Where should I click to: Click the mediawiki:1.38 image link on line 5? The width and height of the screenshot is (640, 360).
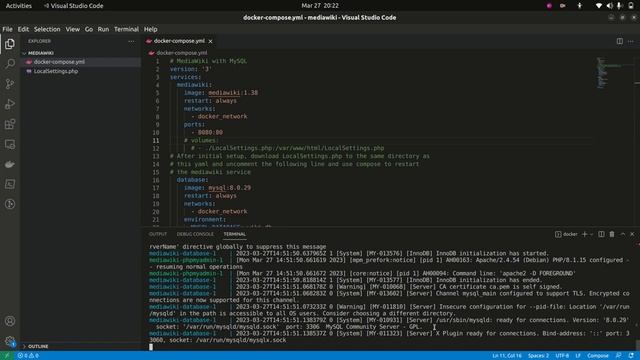point(233,93)
